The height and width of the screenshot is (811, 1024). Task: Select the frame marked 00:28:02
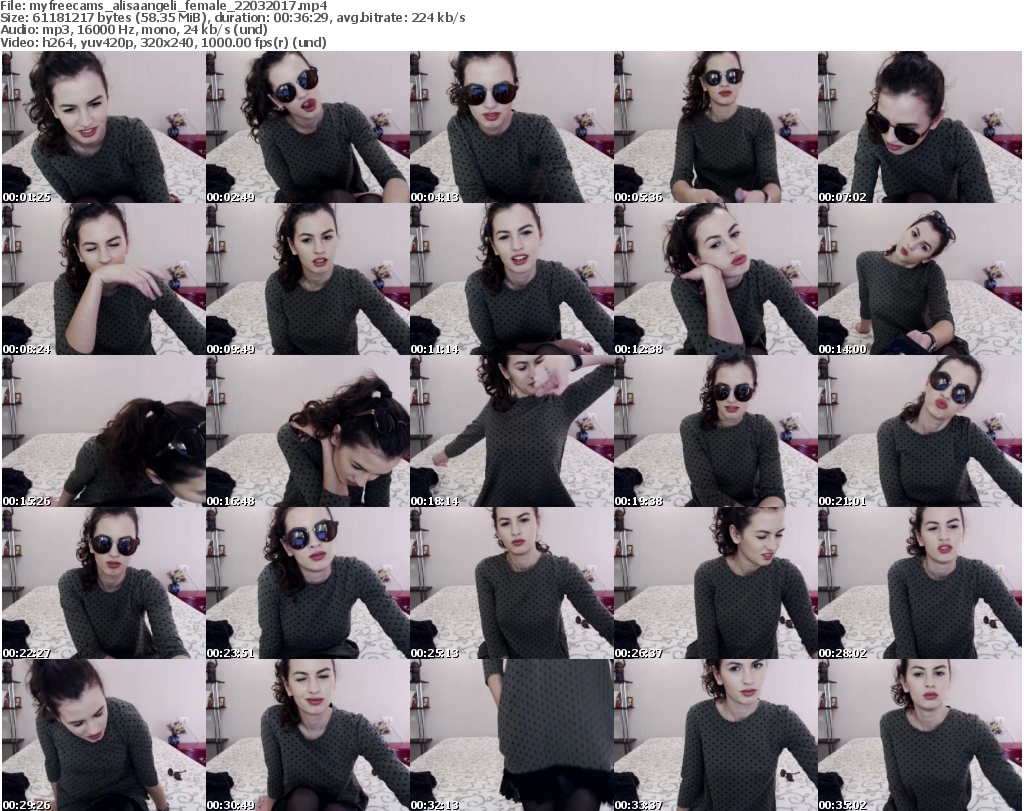pos(920,584)
